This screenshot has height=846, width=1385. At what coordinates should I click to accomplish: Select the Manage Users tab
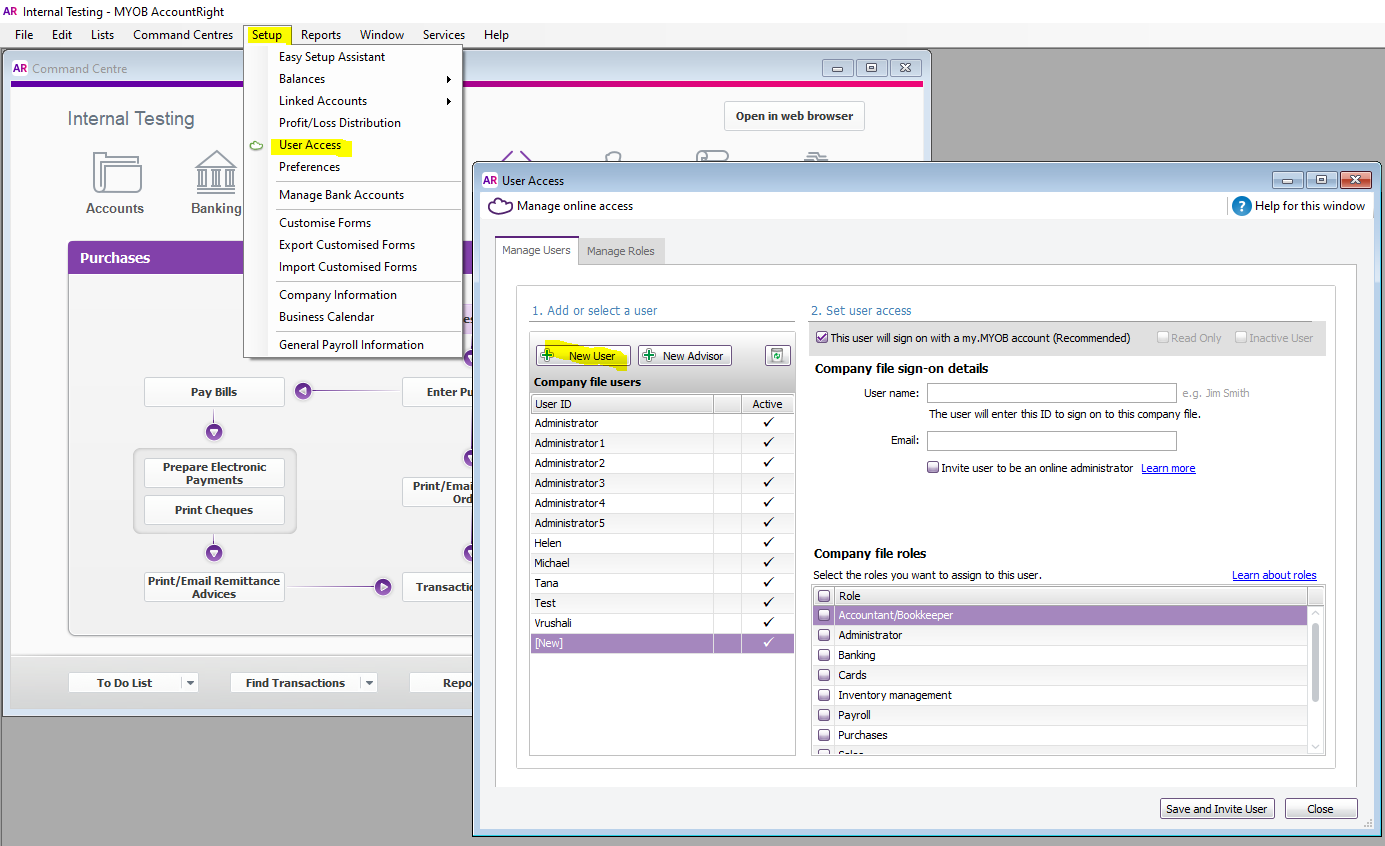click(536, 250)
